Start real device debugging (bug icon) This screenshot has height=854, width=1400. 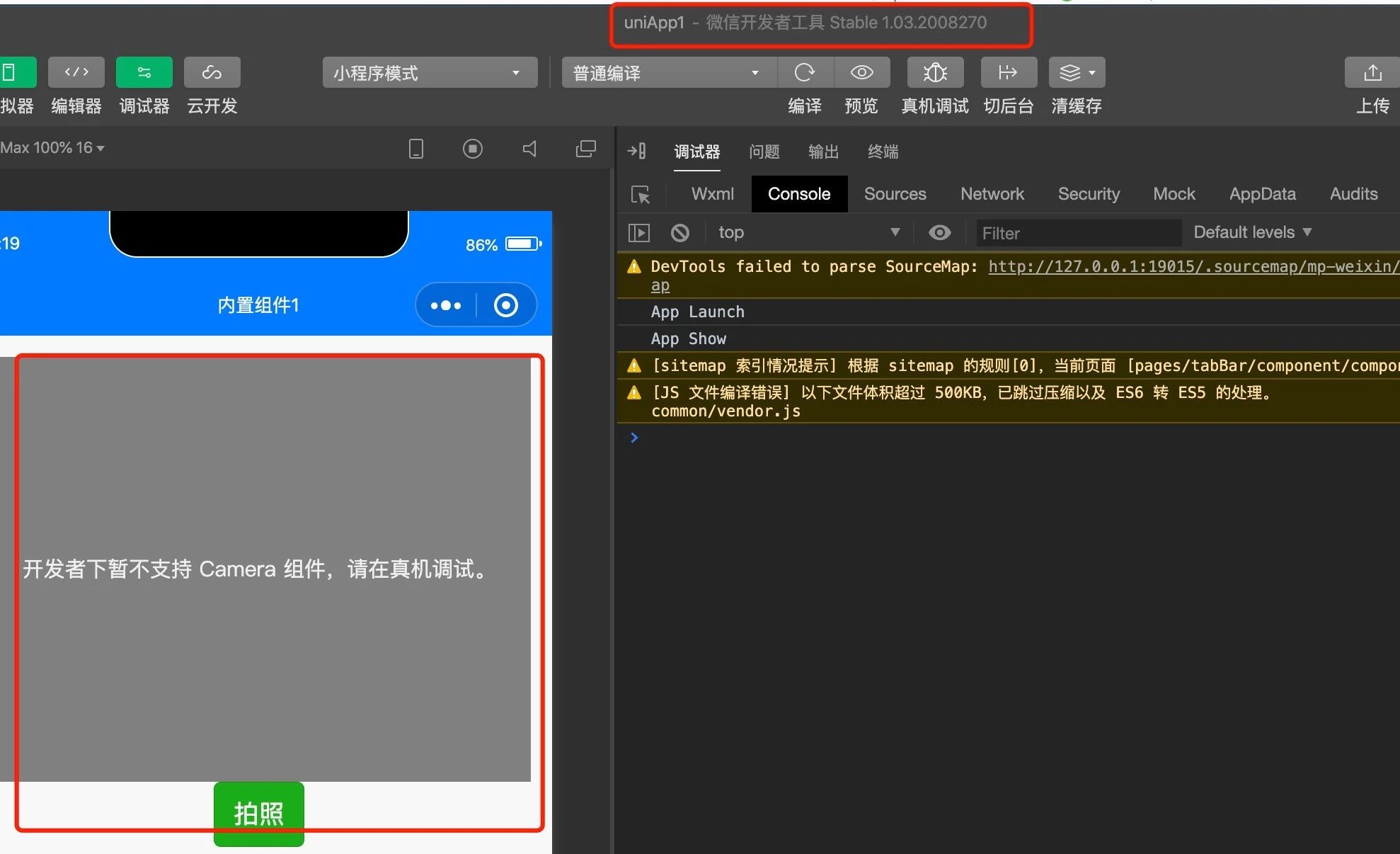(x=935, y=72)
